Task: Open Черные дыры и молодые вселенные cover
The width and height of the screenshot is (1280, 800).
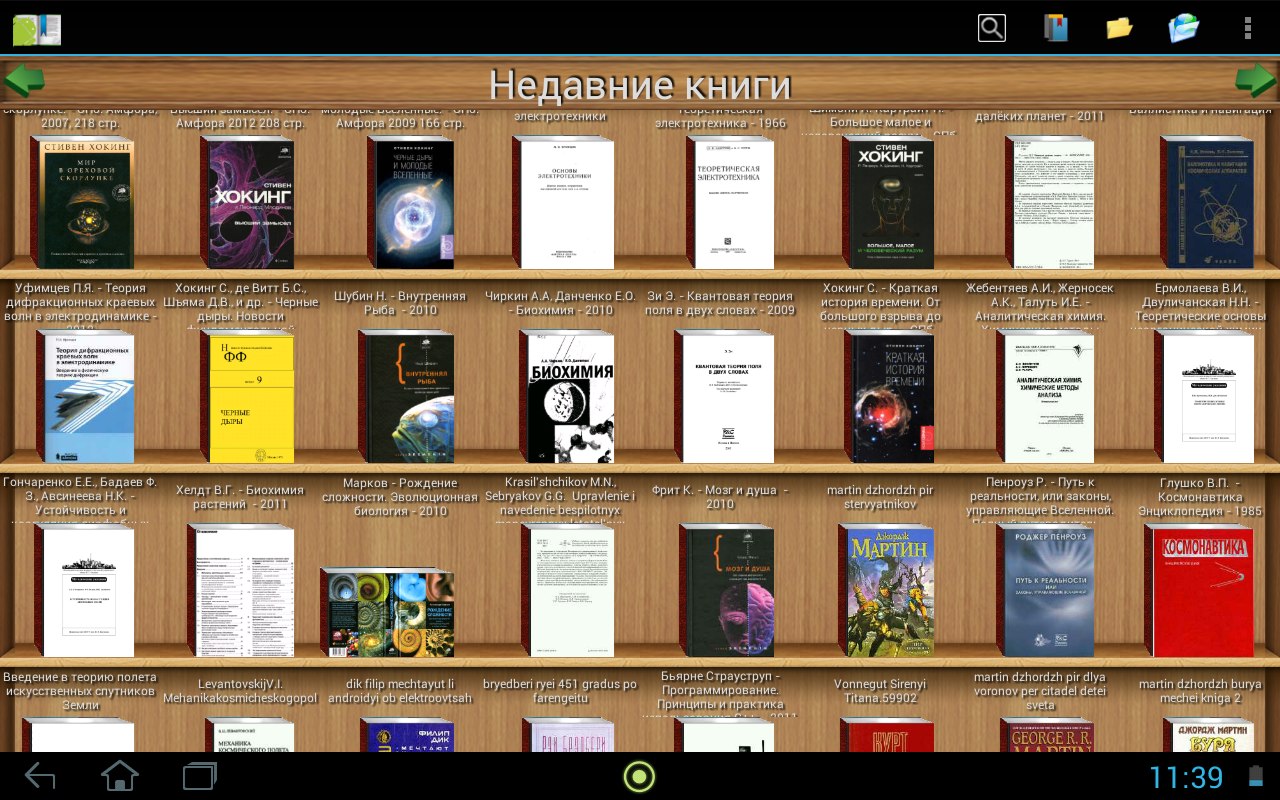Action: pyautogui.click(x=410, y=203)
